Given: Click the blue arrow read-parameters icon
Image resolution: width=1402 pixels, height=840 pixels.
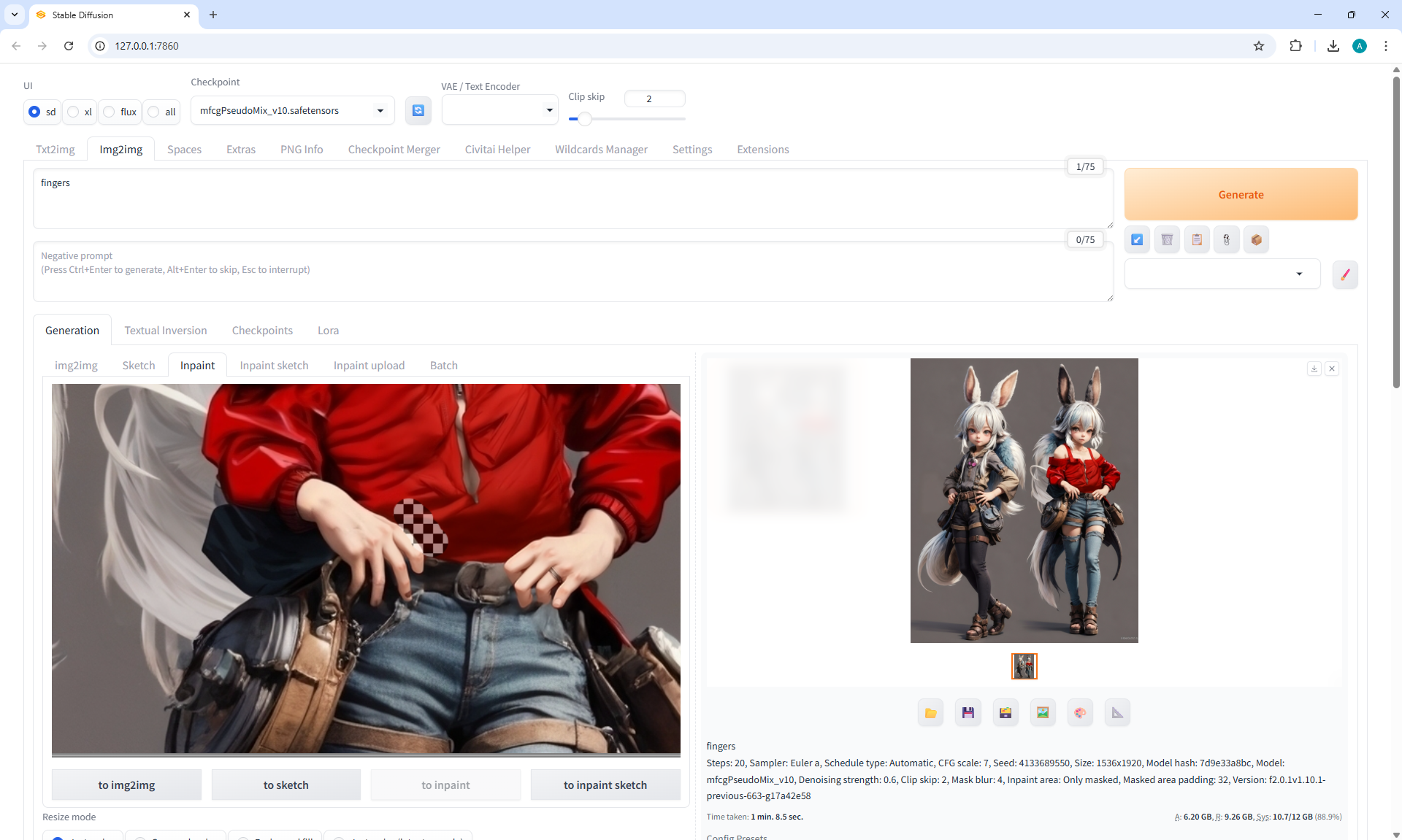Looking at the screenshot, I should (x=1137, y=239).
